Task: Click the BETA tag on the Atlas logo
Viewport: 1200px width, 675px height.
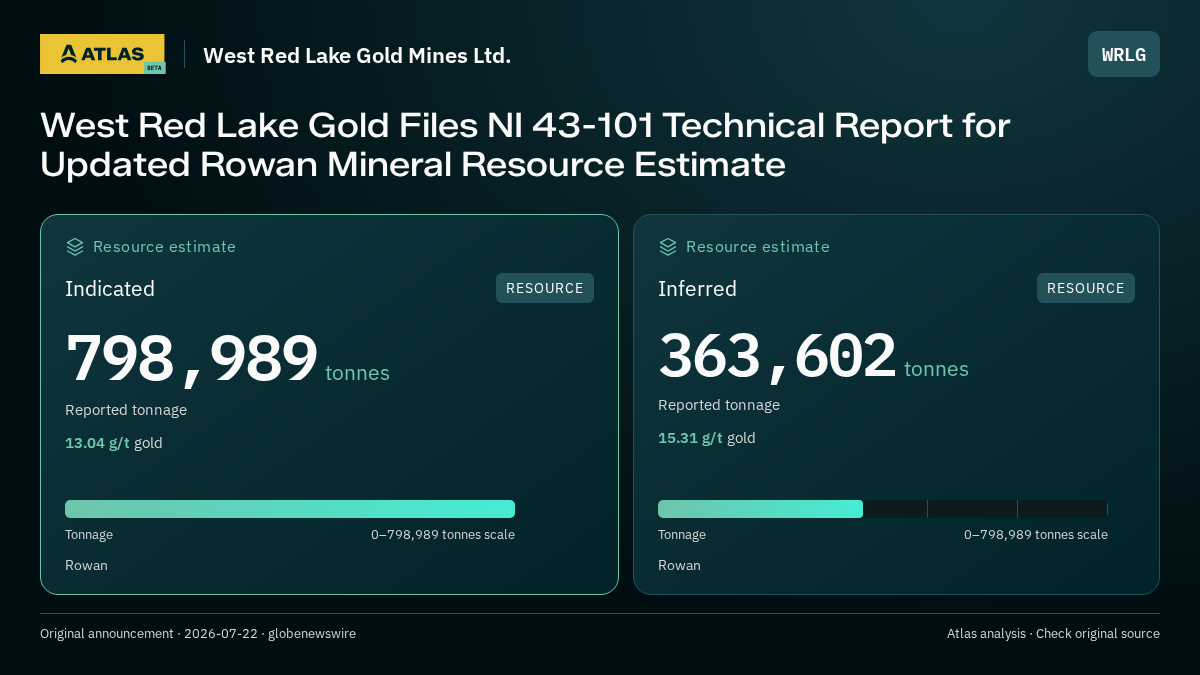Action: pos(154,68)
